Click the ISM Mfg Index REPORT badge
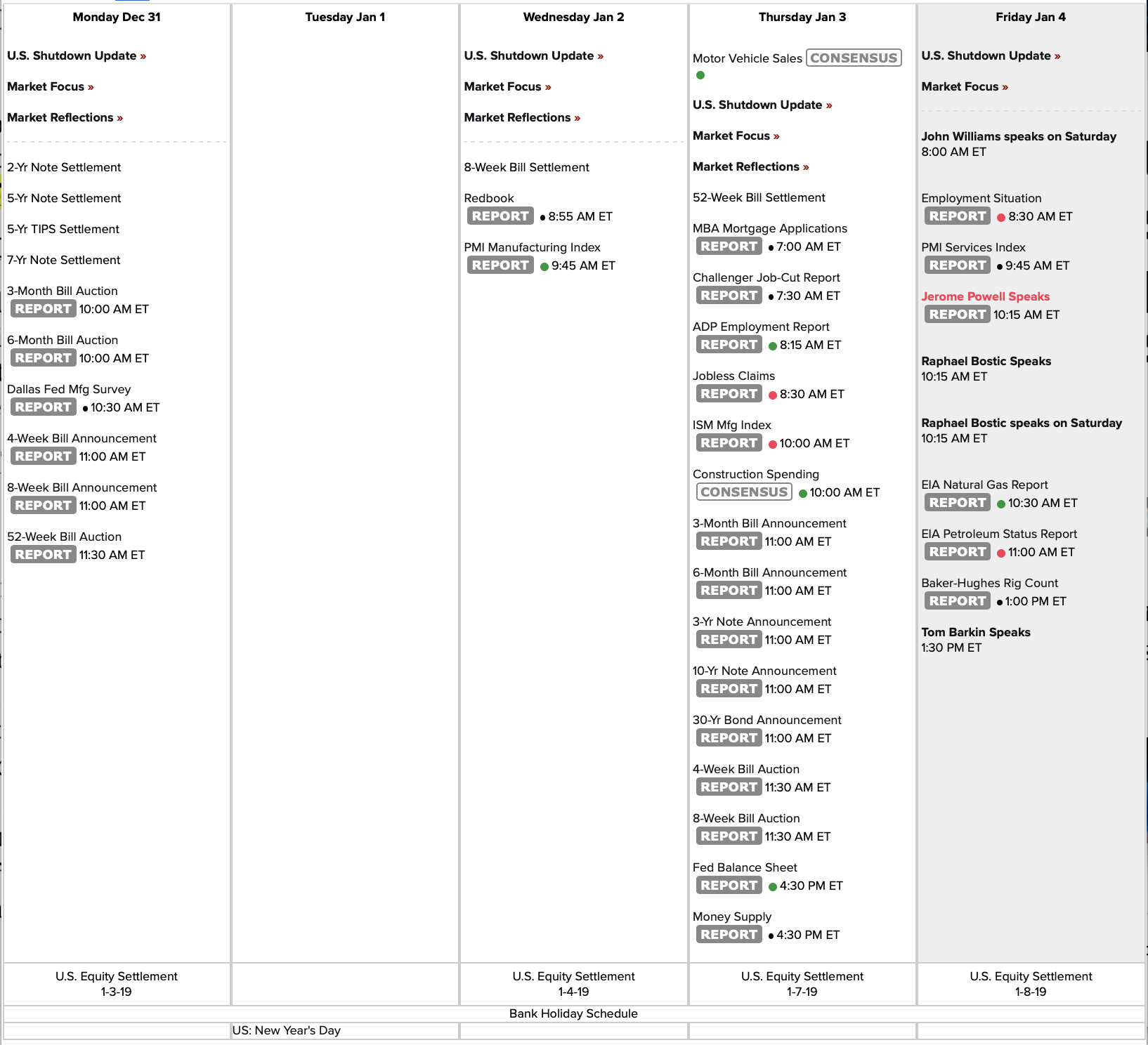 (x=729, y=443)
